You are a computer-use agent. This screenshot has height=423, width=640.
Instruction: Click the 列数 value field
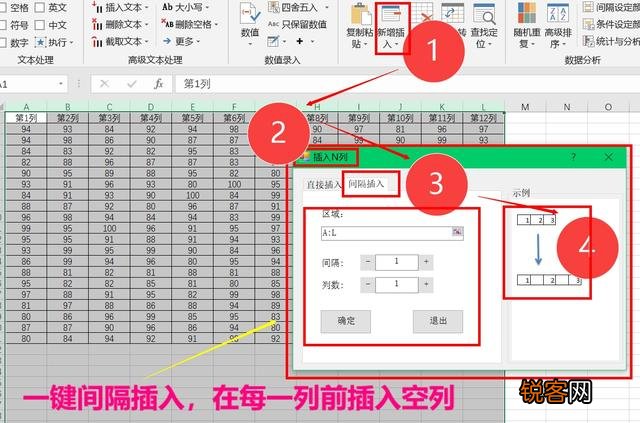point(397,285)
